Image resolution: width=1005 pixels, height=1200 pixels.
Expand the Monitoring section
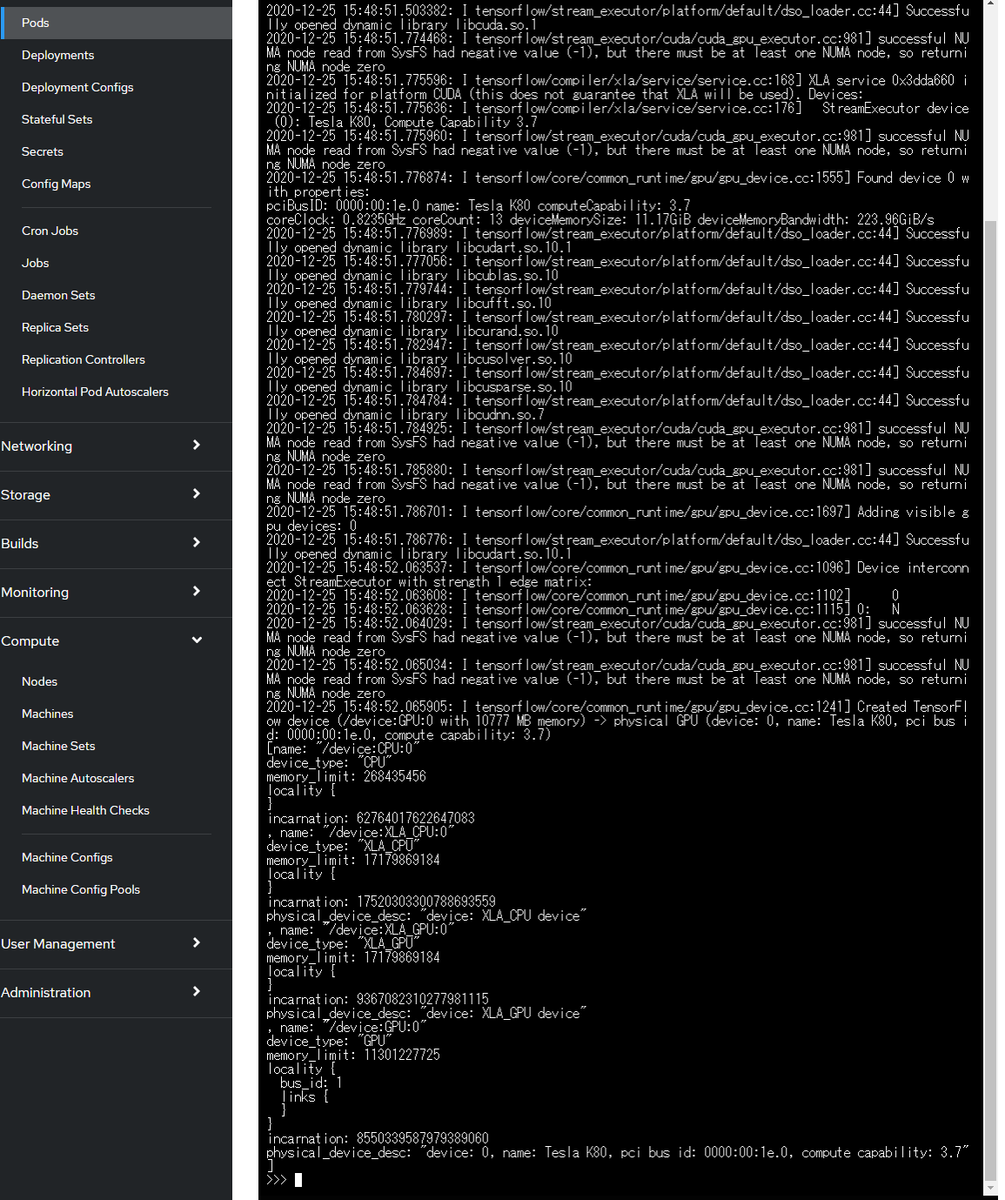[x=116, y=592]
